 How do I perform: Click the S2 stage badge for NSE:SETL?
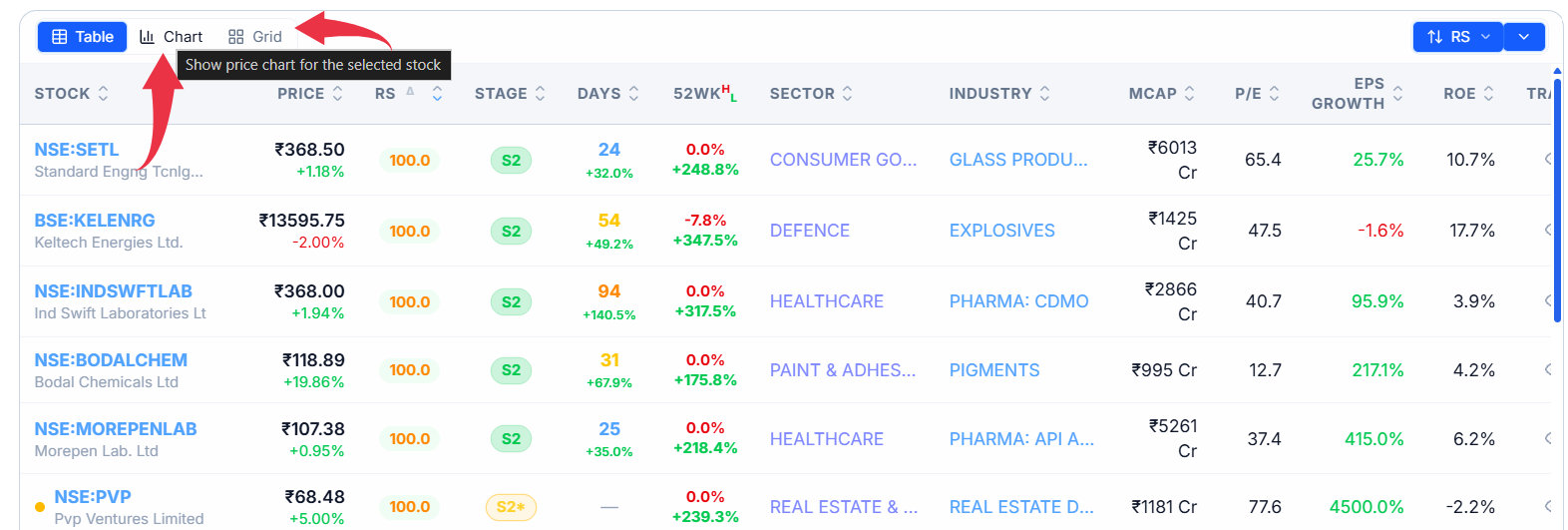tap(511, 160)
